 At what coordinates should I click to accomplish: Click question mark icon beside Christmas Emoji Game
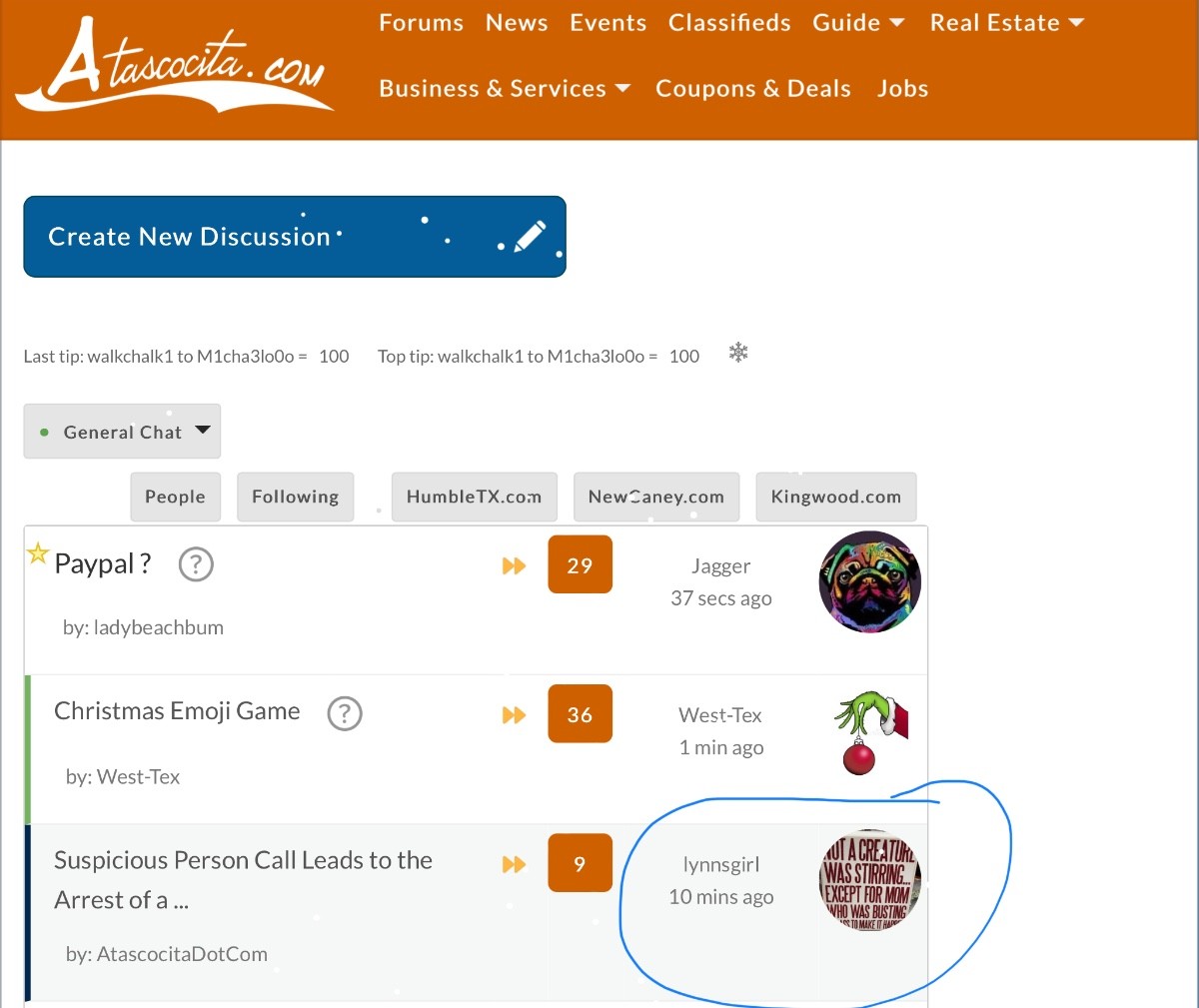(345, 713)
